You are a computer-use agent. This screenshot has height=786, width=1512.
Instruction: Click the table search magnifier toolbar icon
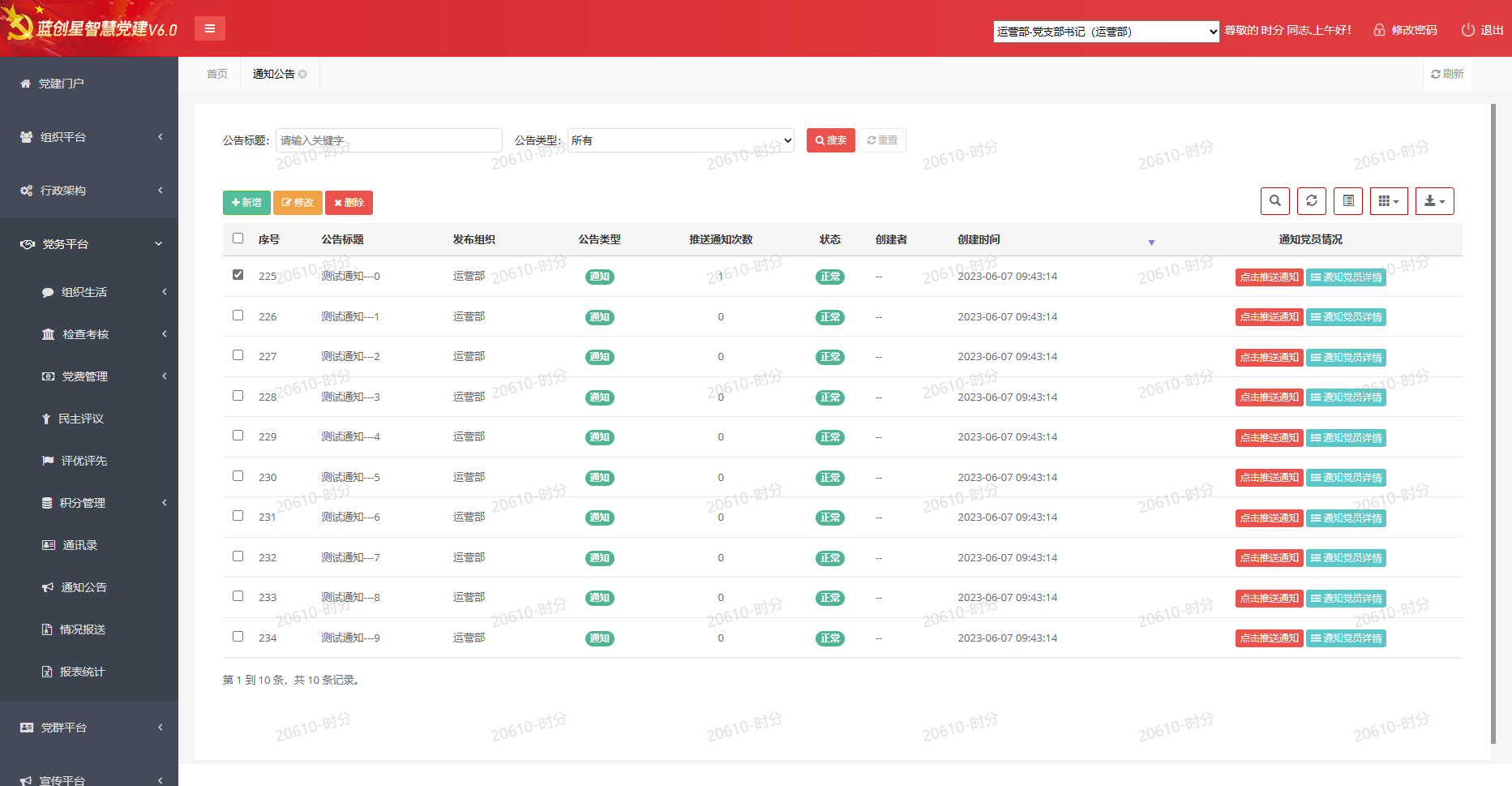pyautogui.click(x=1275, y=201)
